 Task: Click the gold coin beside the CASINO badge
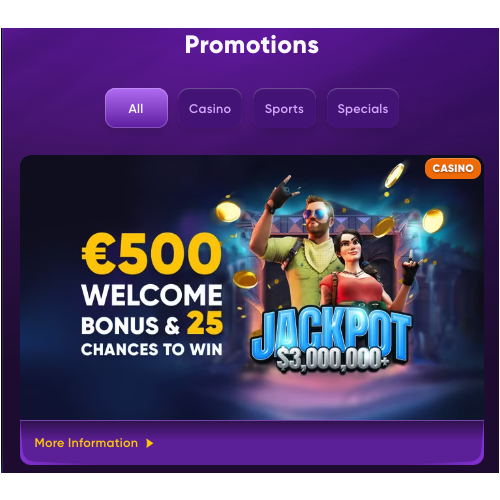395,175
